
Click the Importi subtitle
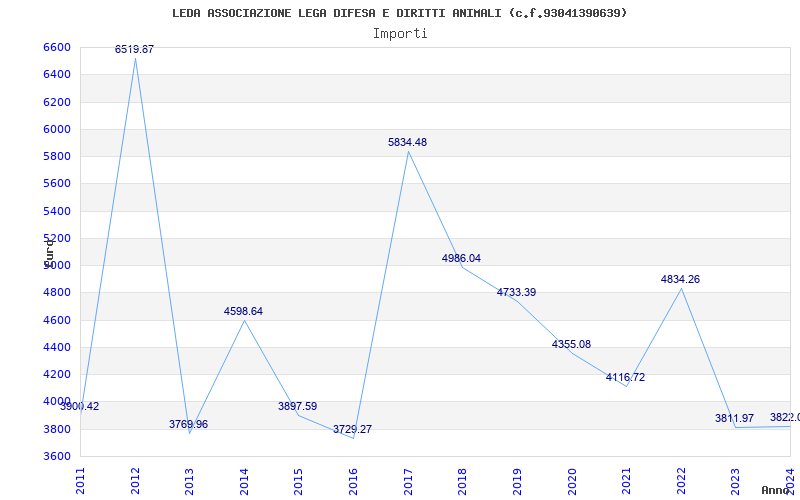400,34
